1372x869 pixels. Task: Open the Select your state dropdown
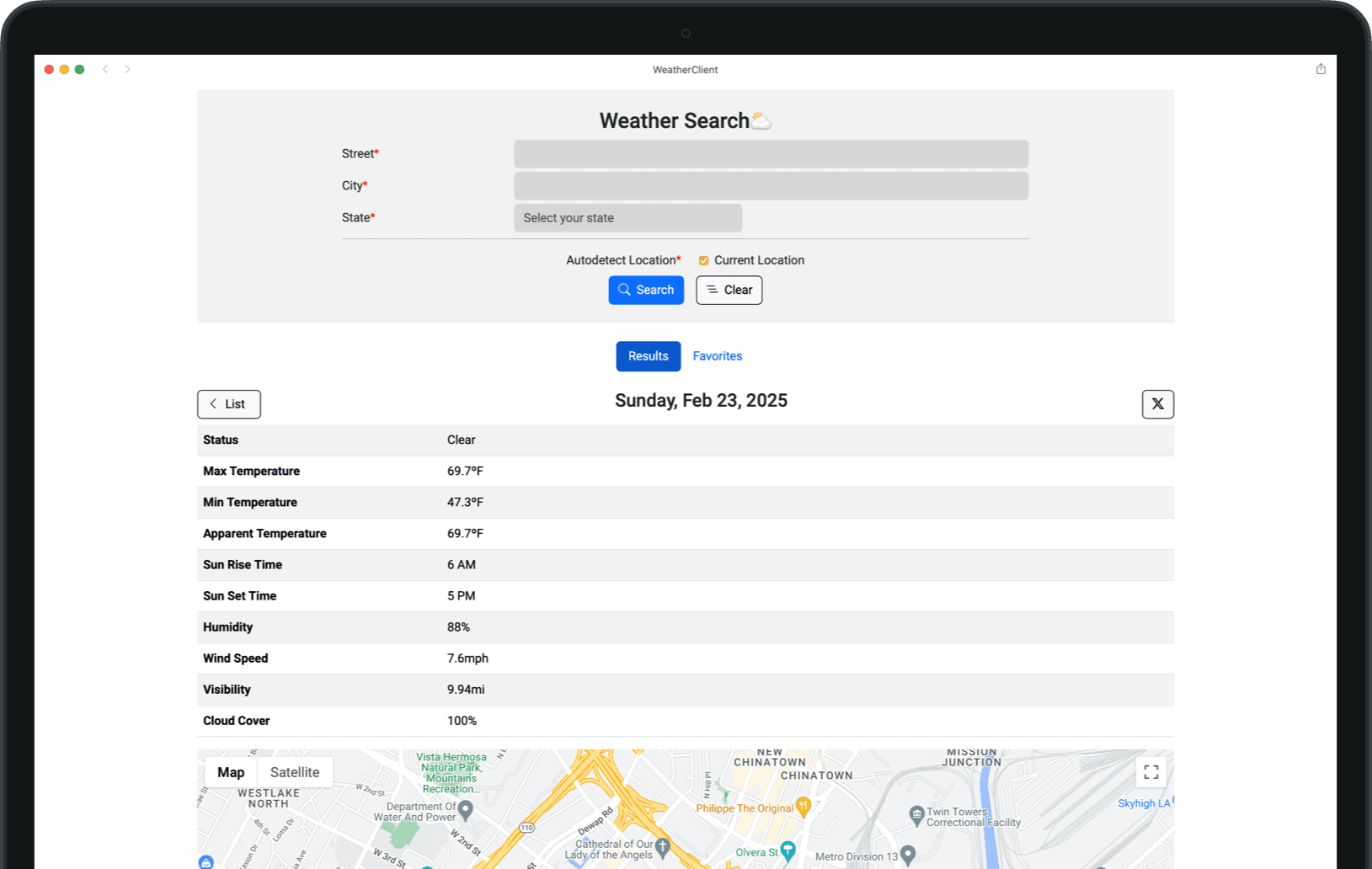(627, 217)
